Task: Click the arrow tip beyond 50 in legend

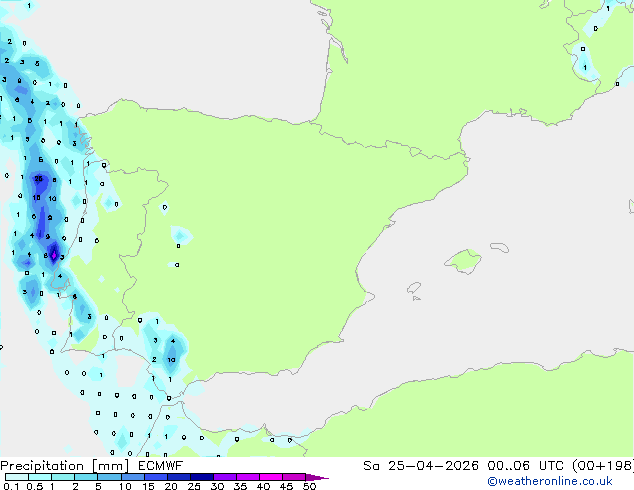Action: [x=317, y=477]
